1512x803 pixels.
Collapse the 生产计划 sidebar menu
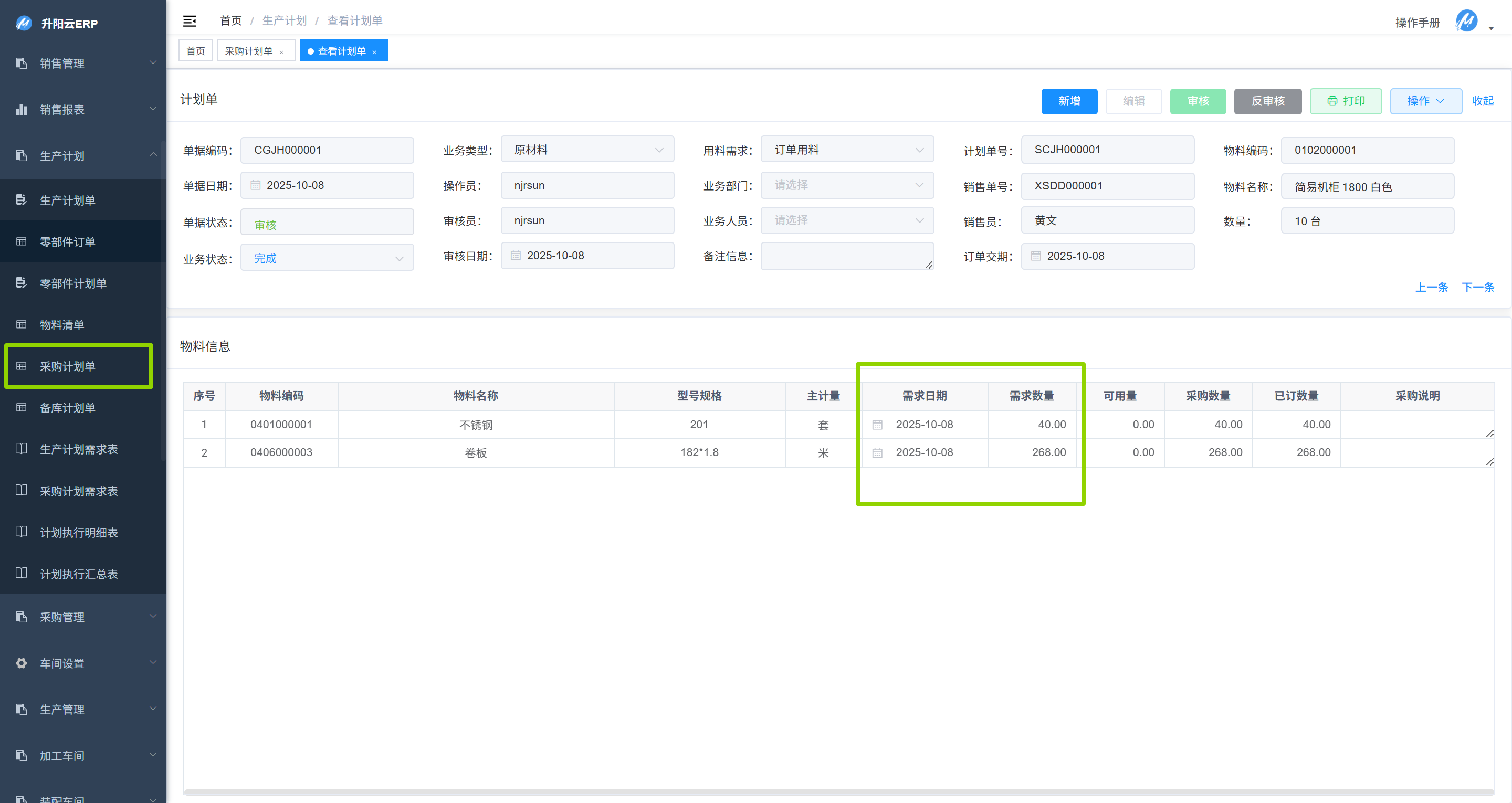click(x=82, y=155)
